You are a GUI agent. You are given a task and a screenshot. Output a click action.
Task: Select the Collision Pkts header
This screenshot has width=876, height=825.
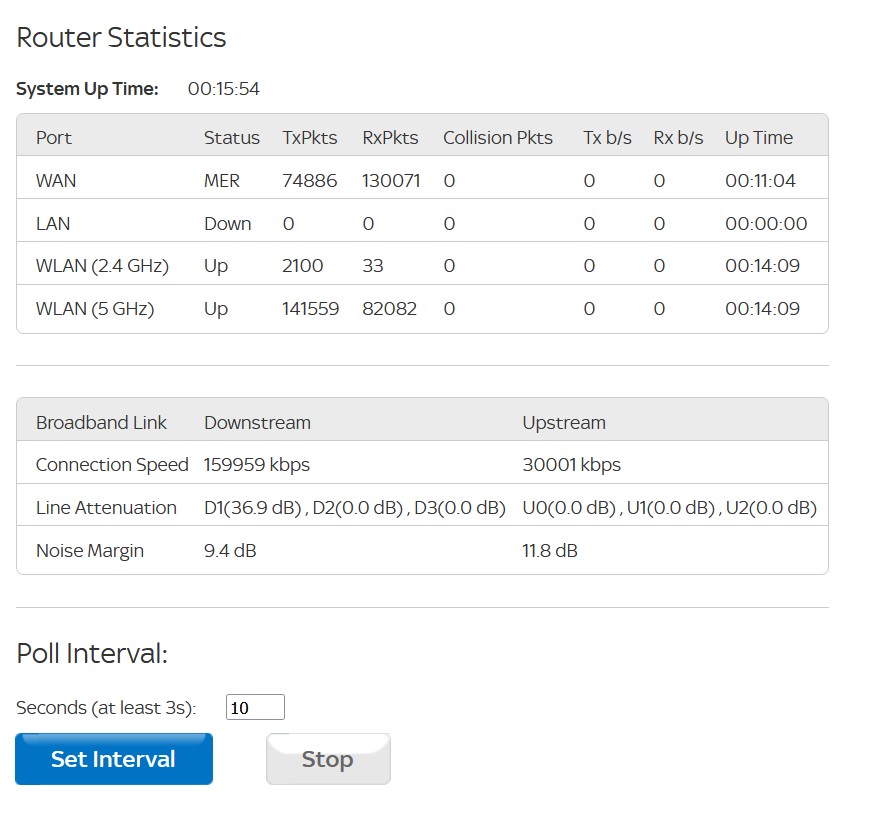point(498,137)
